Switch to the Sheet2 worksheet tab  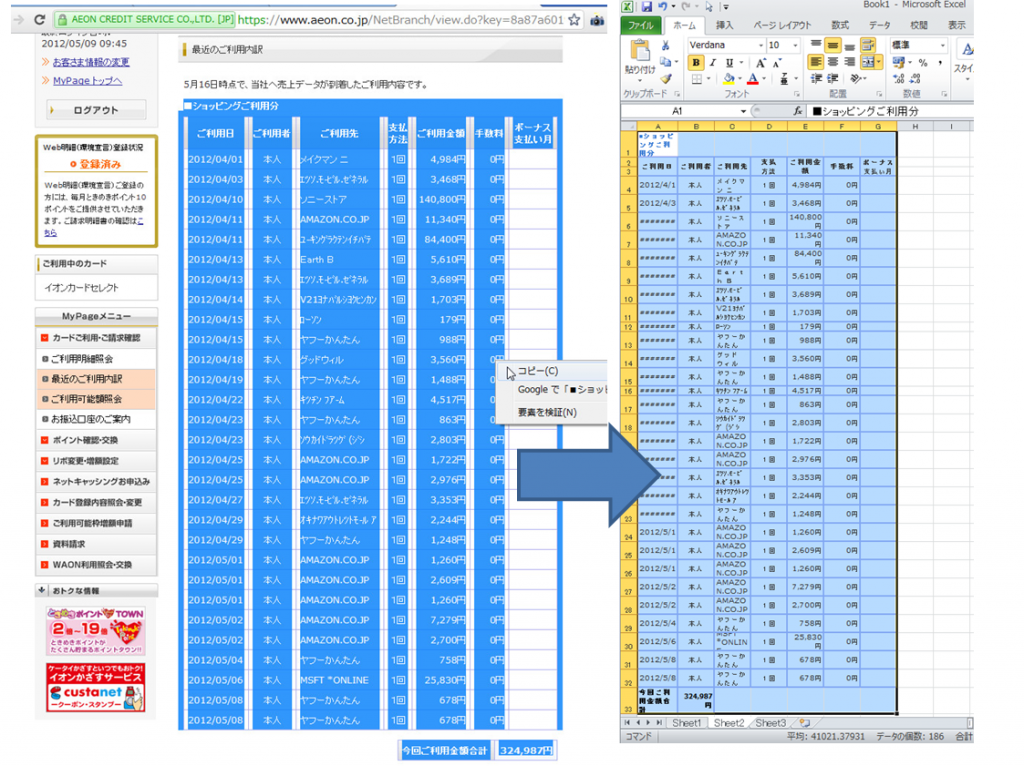click(x=728, y=723)
